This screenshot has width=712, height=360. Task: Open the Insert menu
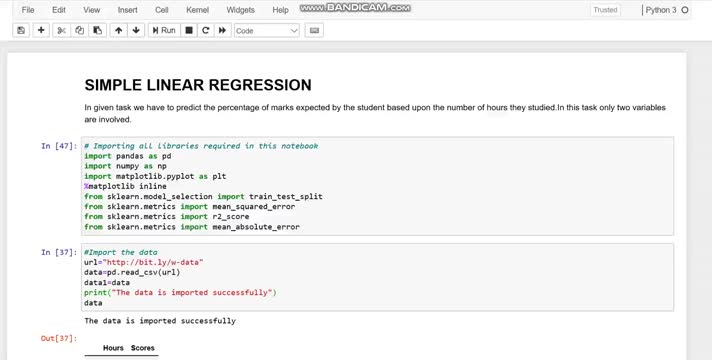(128, 10)
